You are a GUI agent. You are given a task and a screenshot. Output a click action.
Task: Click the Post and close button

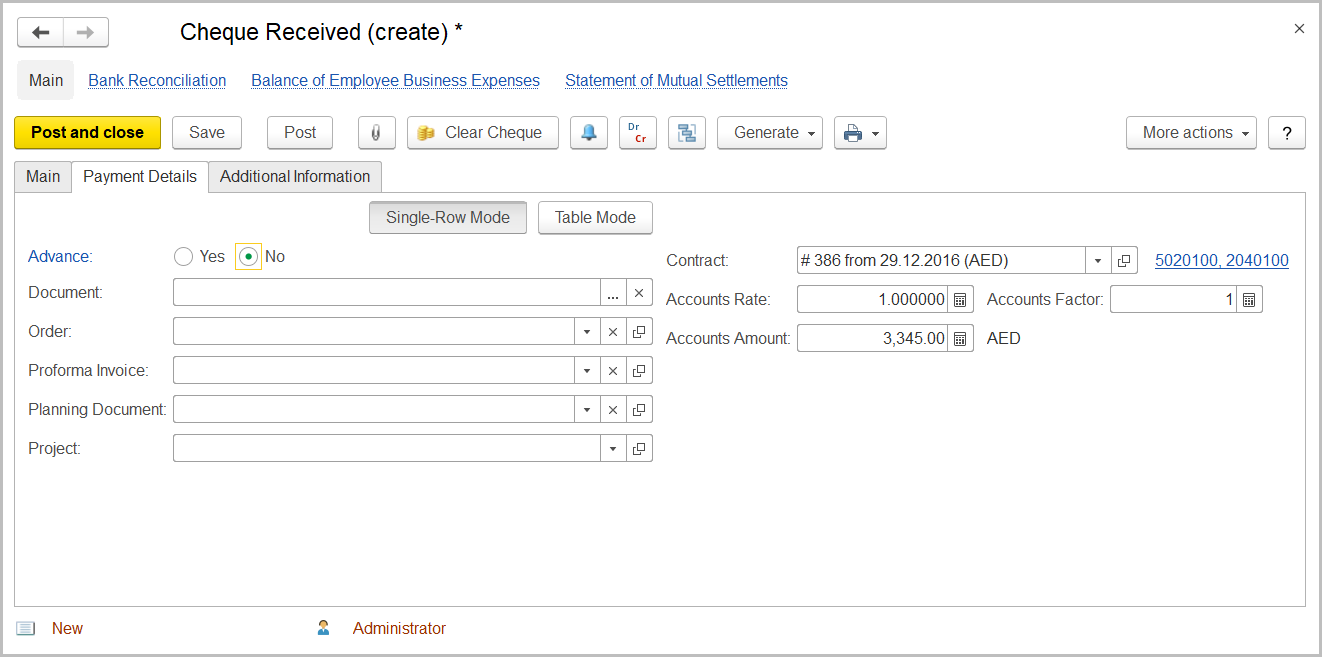click(x=87, y=132)
